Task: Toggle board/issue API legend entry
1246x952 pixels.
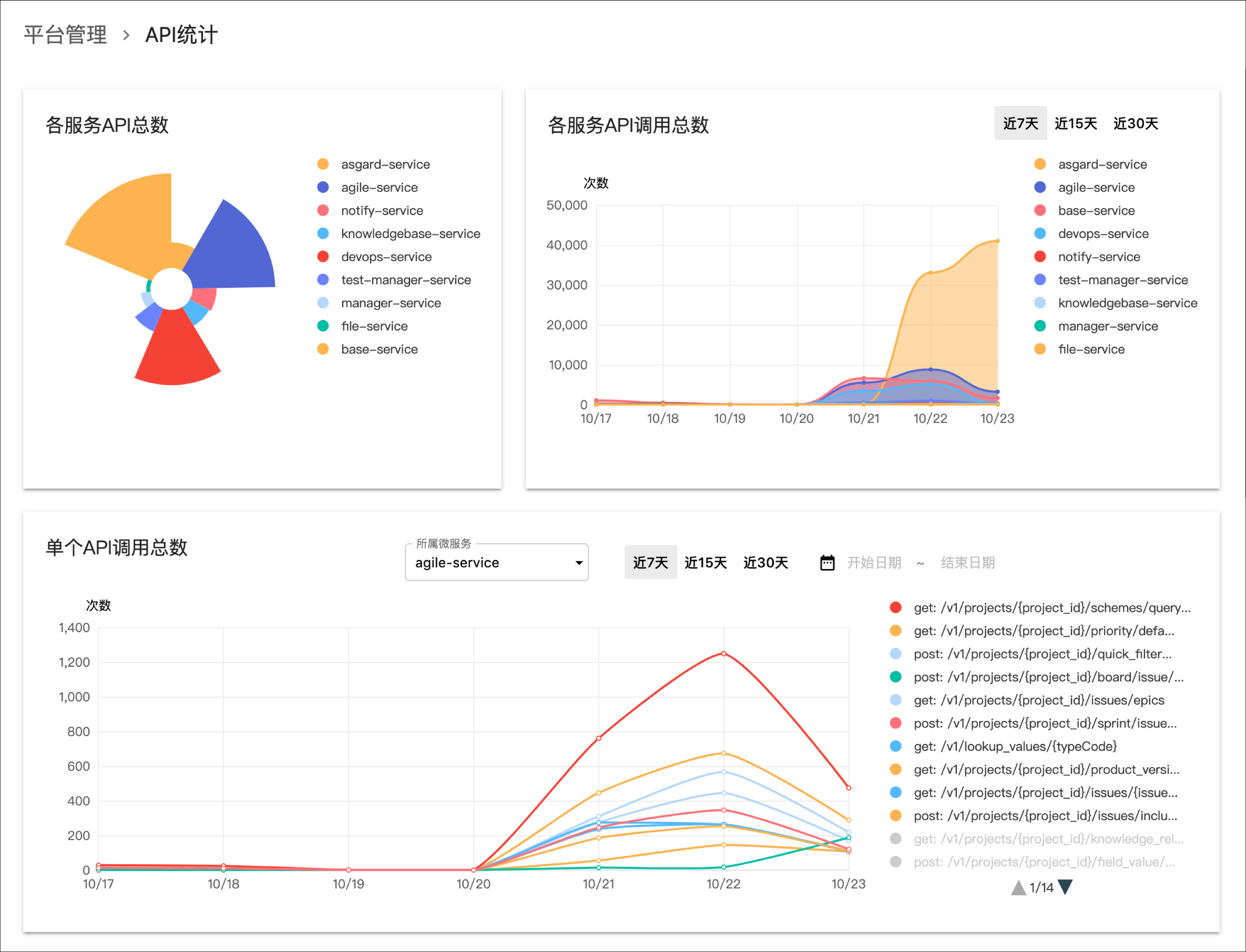Action: tap(1037, 677)
